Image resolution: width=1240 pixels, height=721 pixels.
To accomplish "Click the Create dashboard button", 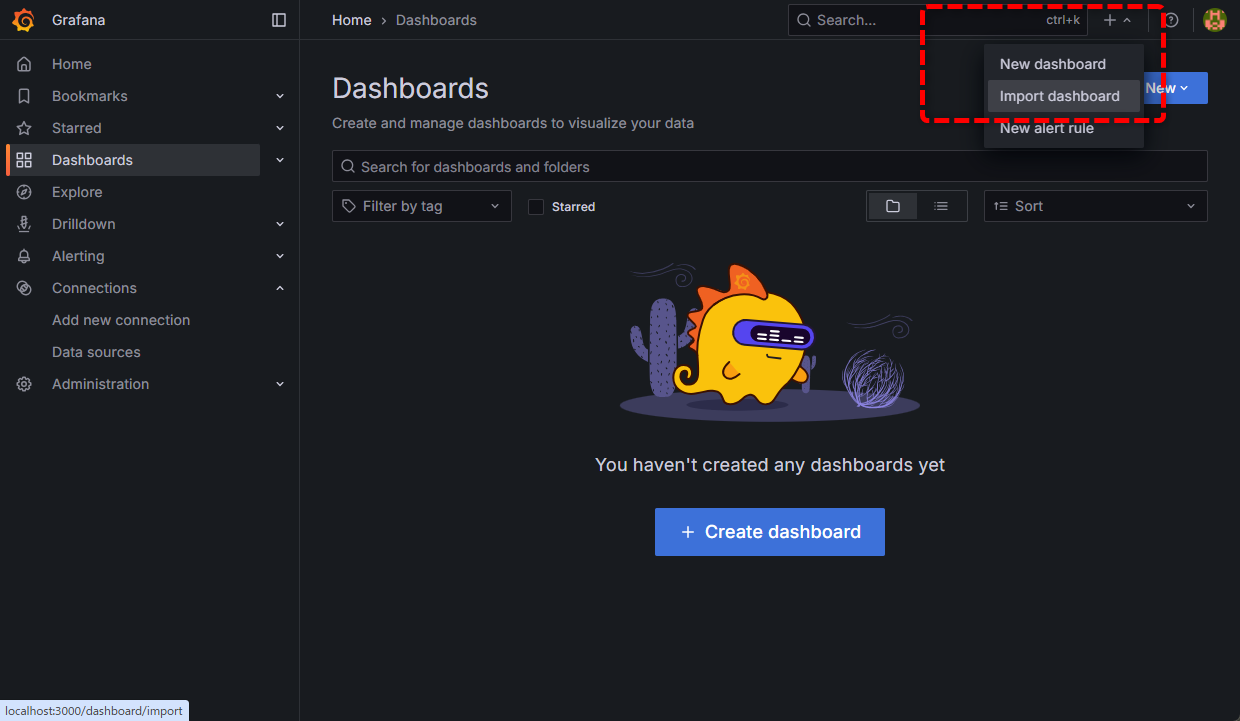I will point(770,532).
